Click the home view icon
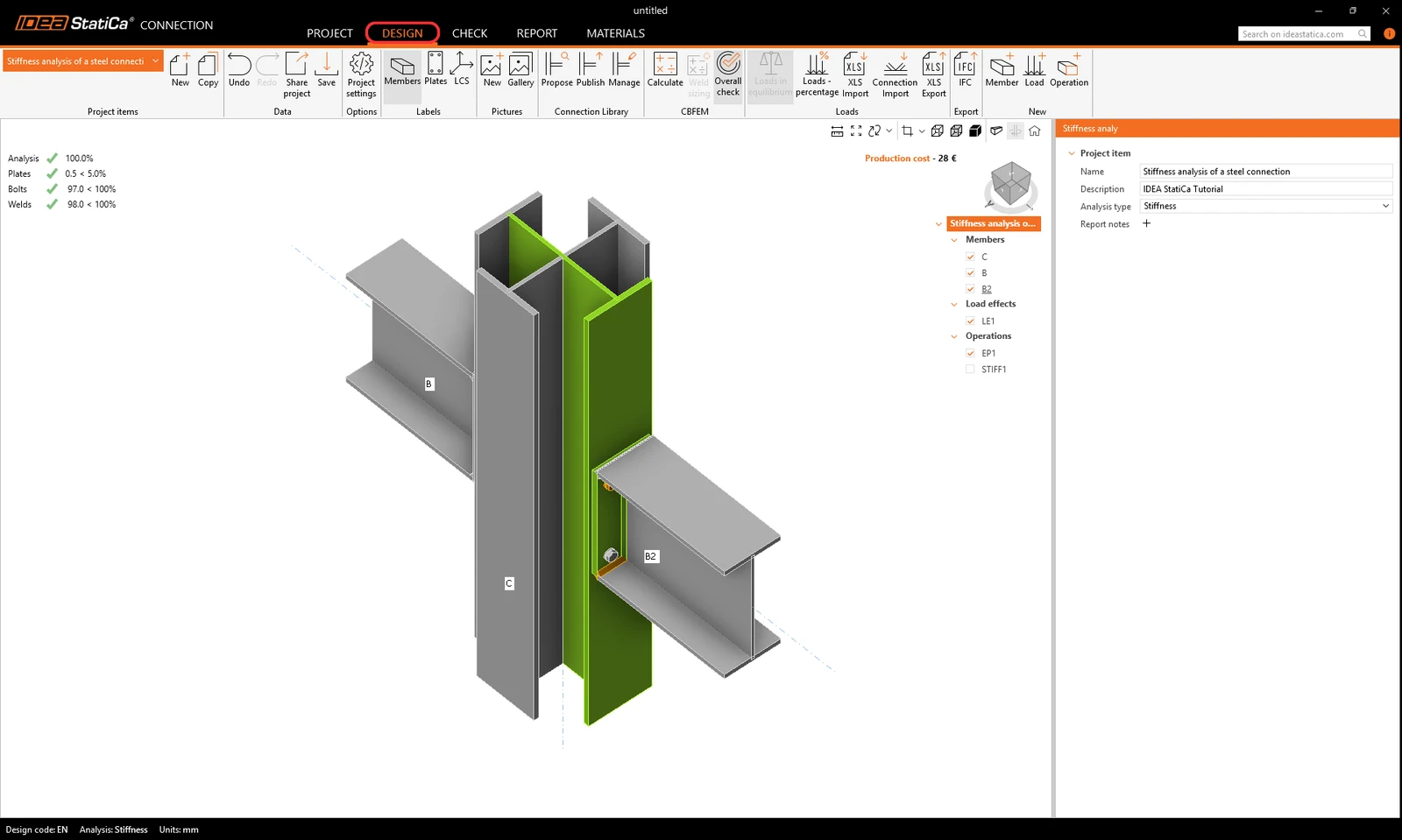This screenshot has width=1402, height=840. tap(1035, 131)
